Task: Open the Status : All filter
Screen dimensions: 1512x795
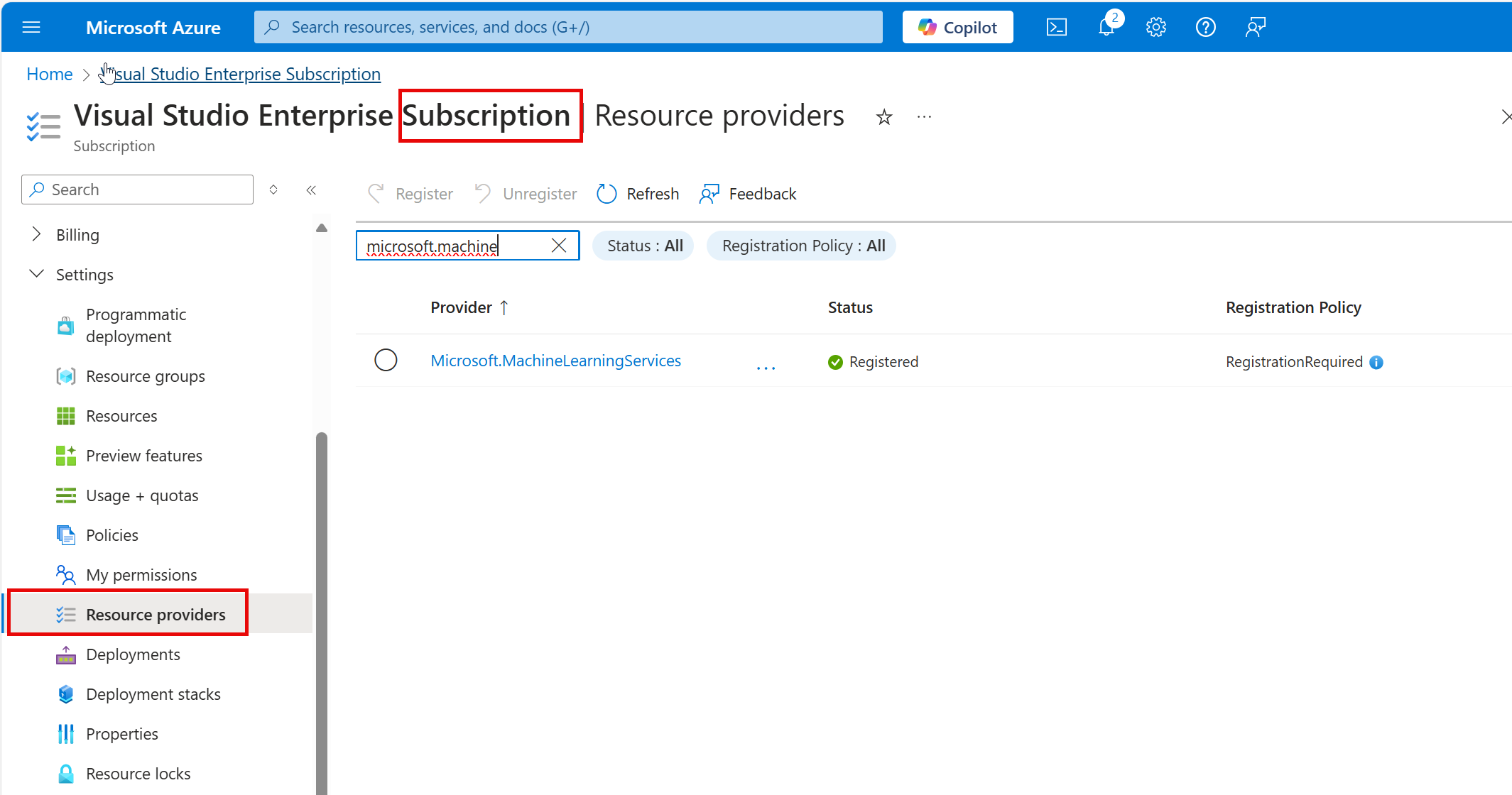Action: [643, 246]
